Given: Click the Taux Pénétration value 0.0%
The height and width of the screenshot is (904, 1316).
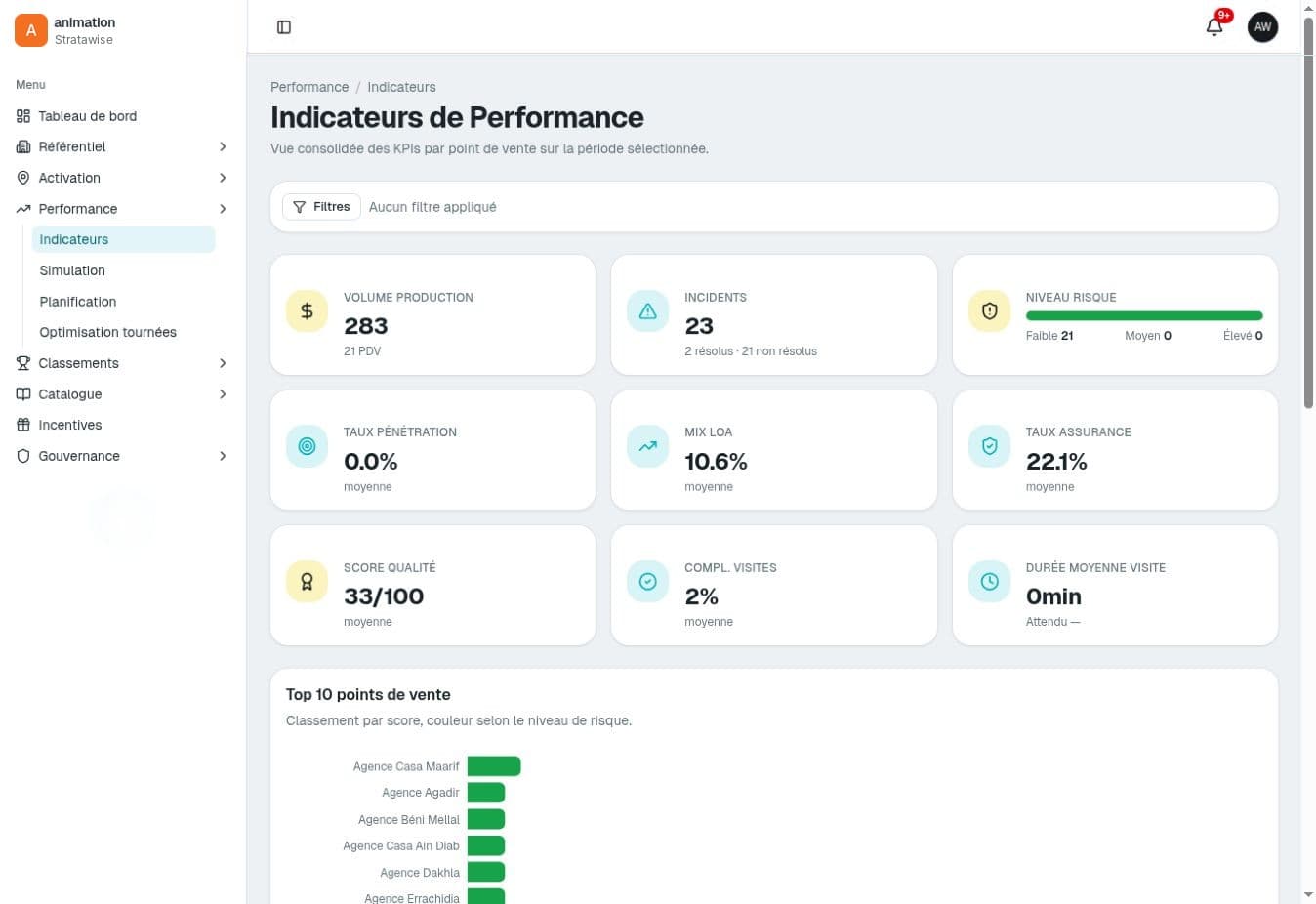Looking at the screenshot, I should 371,461.
